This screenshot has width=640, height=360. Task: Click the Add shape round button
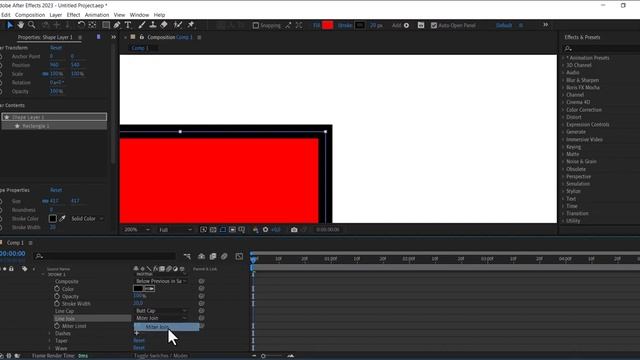click(407, 25)
